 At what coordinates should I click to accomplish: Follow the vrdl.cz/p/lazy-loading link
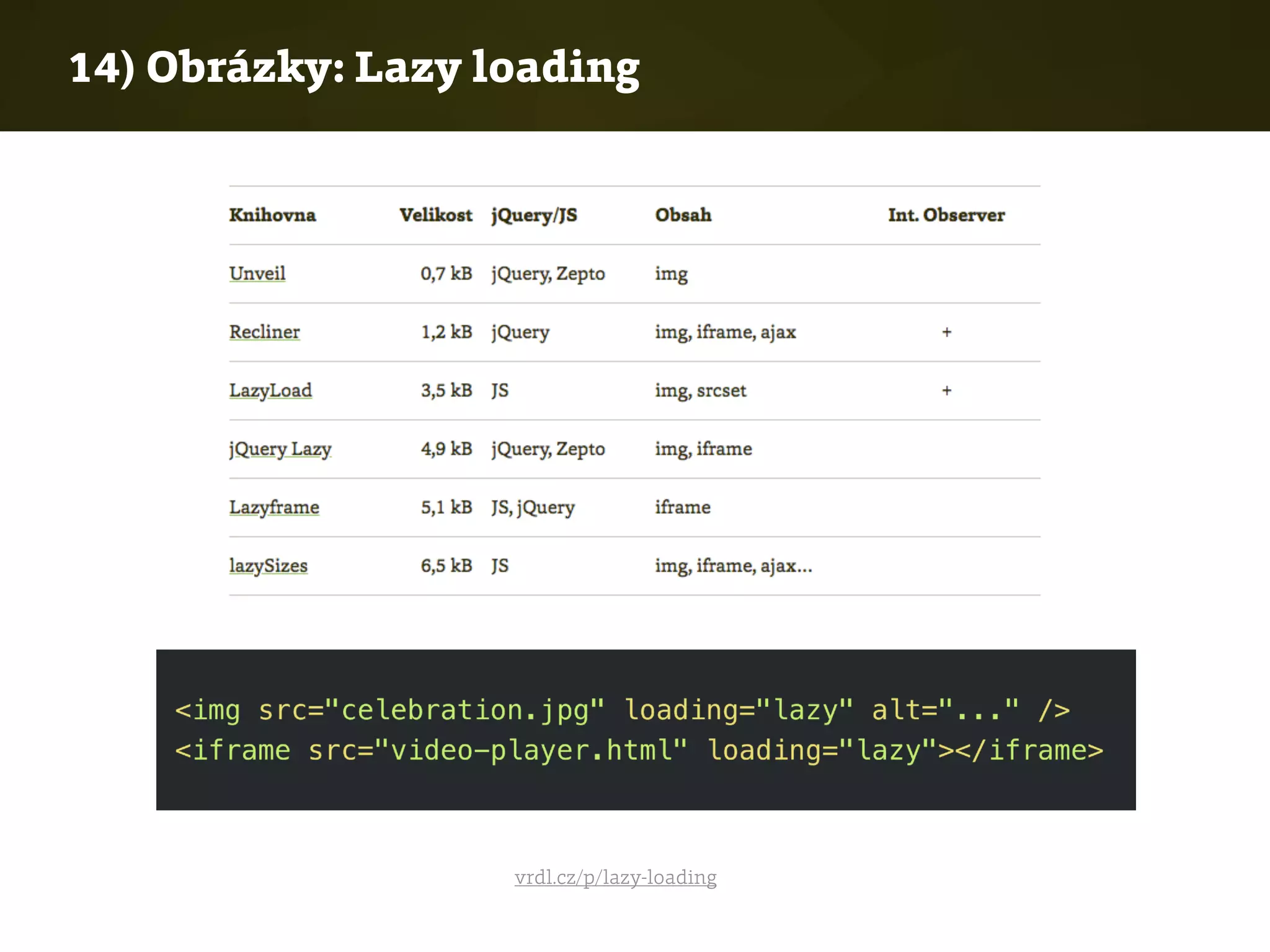[x=616, y=878]
